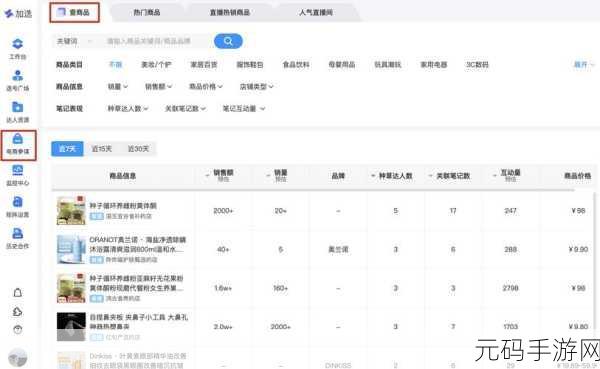This screenshot has height=369, width=600.
Task: Open the 工作台 workbench sidebar icon
Action: coord(18,44)
